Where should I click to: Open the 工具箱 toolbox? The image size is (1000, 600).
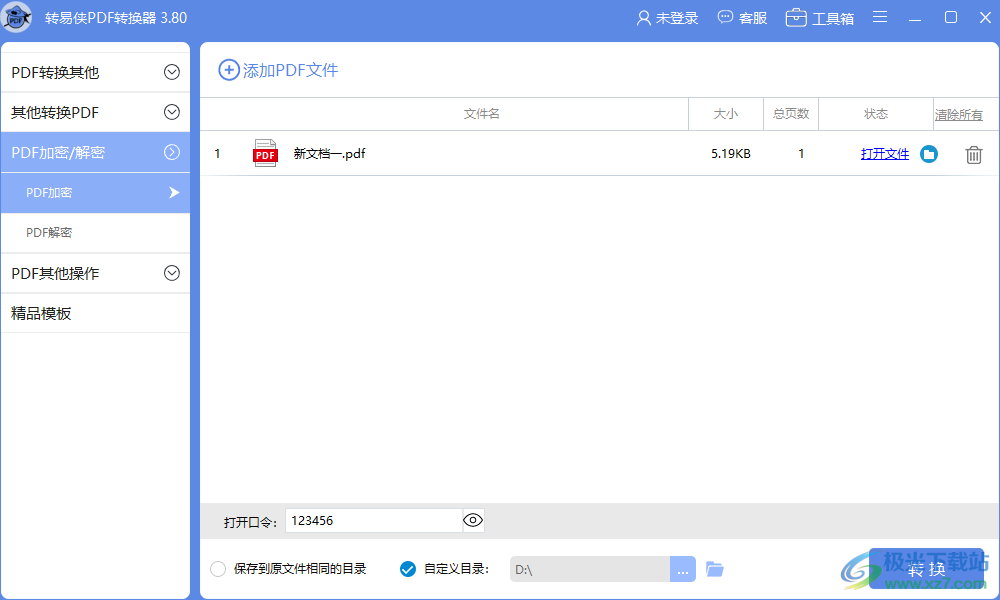[820, 18]
